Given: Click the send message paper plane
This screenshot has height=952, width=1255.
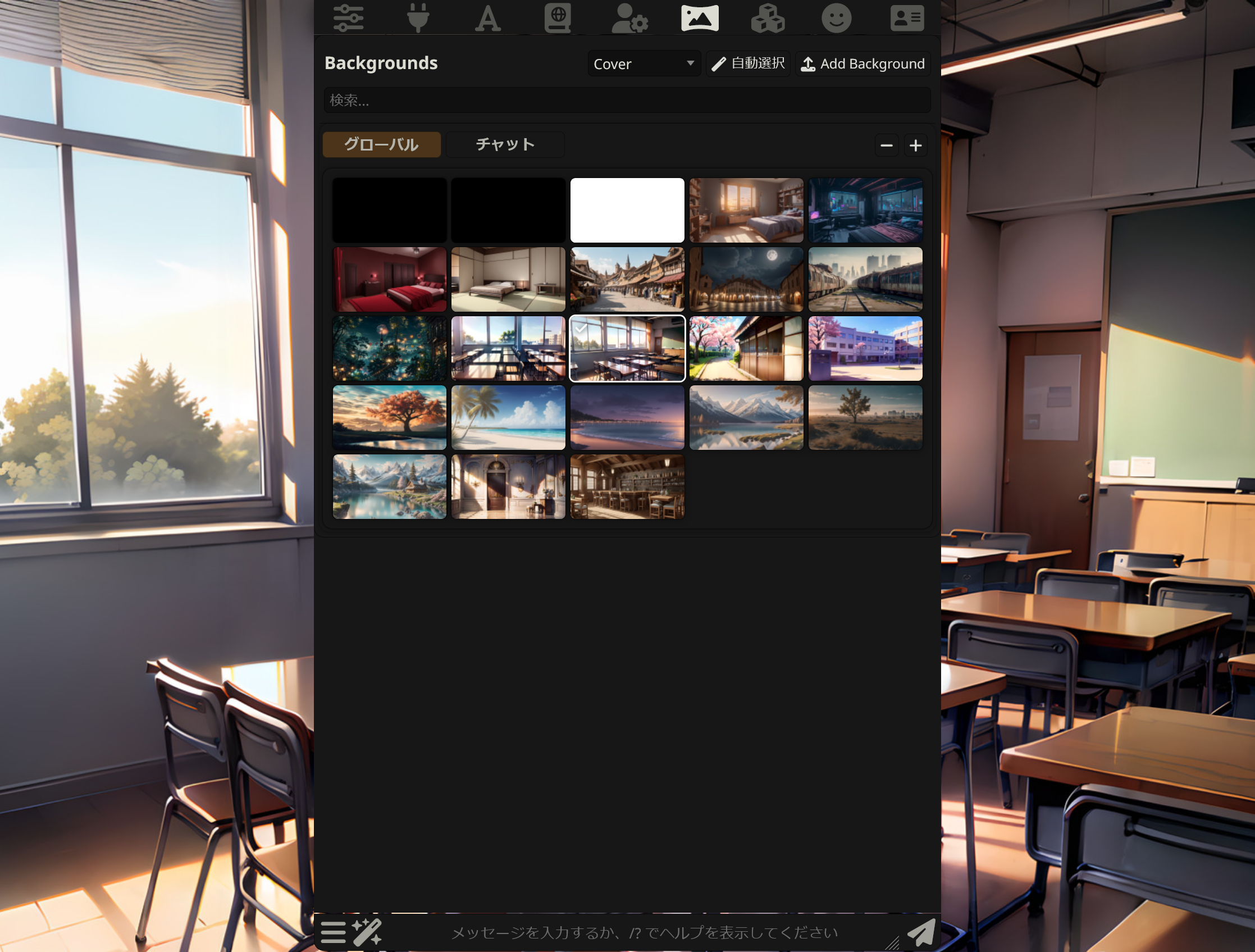Looking at the screenshot, I should coord(921,932).
